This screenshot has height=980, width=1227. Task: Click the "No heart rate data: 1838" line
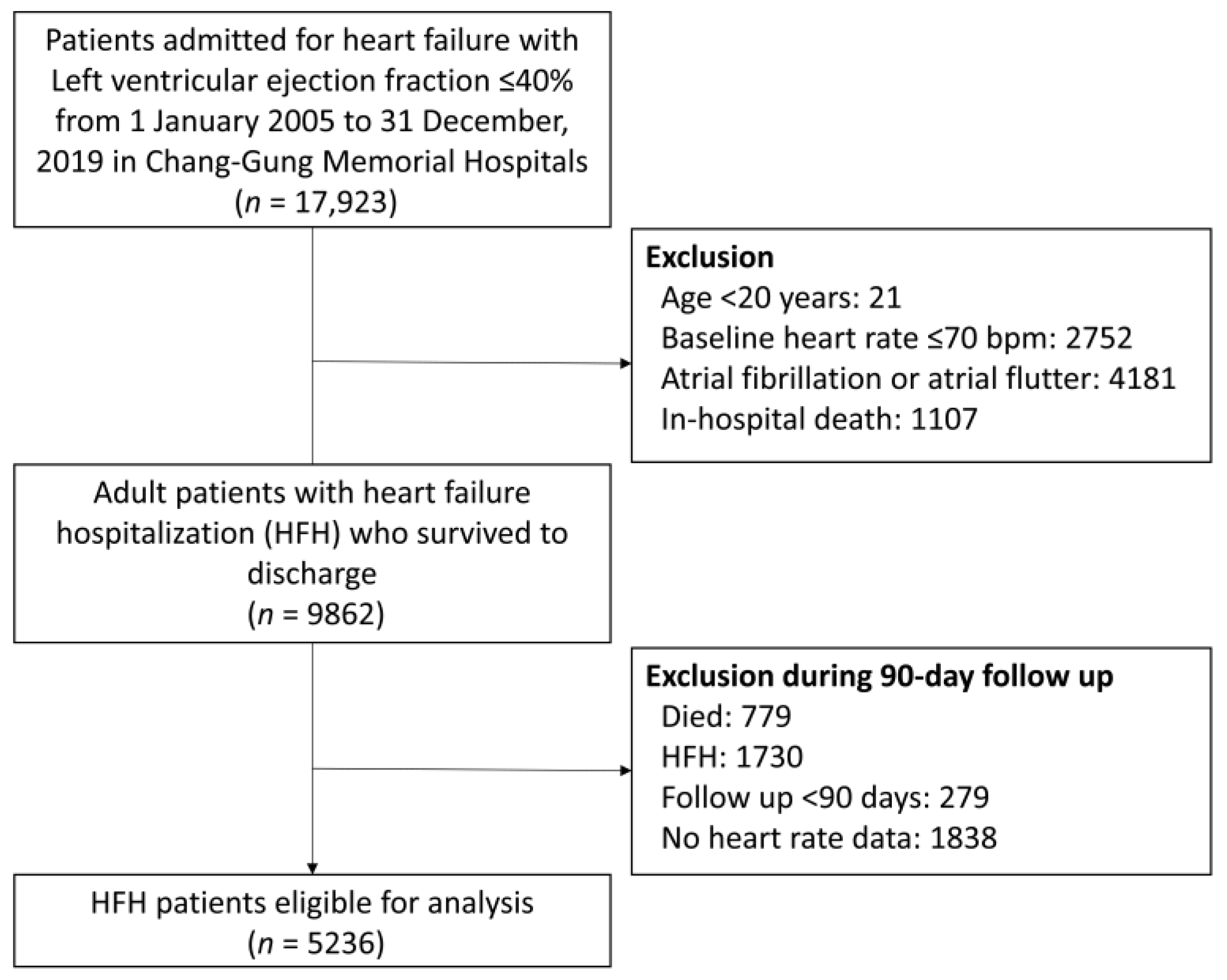point(829,838)
